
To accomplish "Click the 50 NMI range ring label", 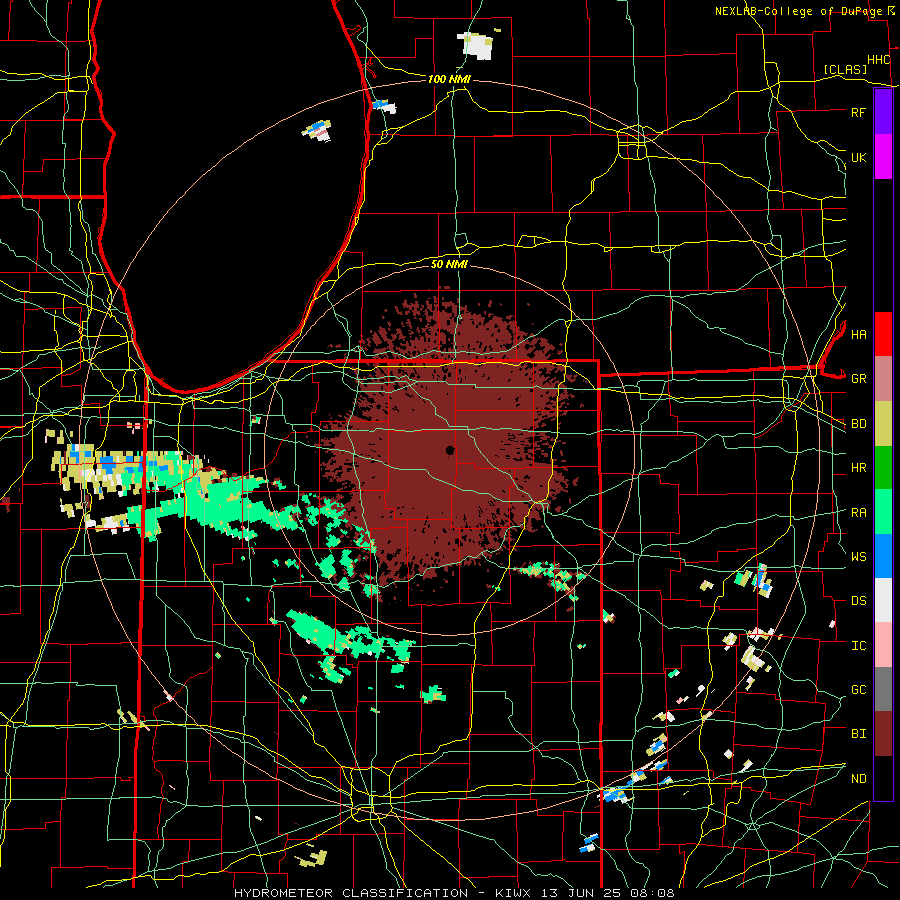I will tap(449, 264).
